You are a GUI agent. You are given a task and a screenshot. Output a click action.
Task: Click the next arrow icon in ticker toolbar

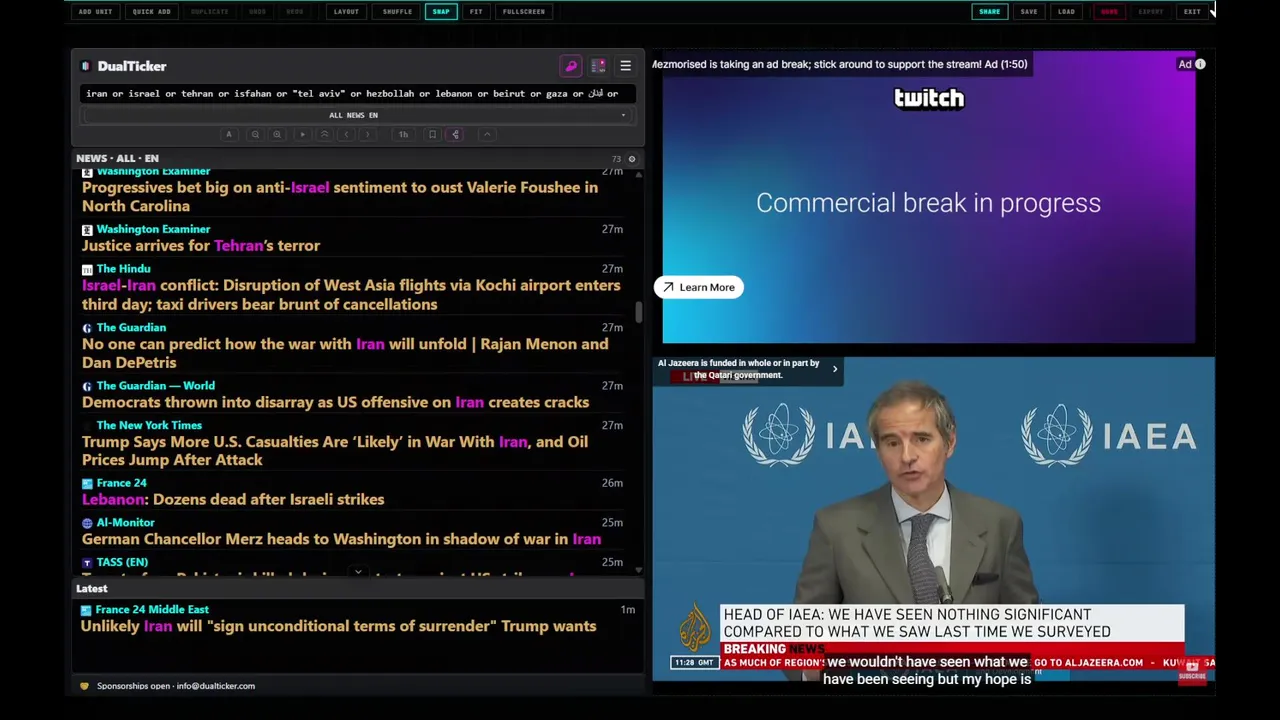click(x=368, y=134)
